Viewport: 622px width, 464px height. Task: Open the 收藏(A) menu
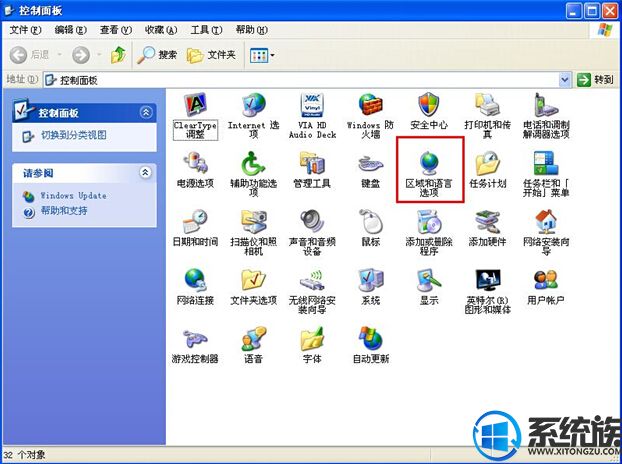tap(161, 30)
